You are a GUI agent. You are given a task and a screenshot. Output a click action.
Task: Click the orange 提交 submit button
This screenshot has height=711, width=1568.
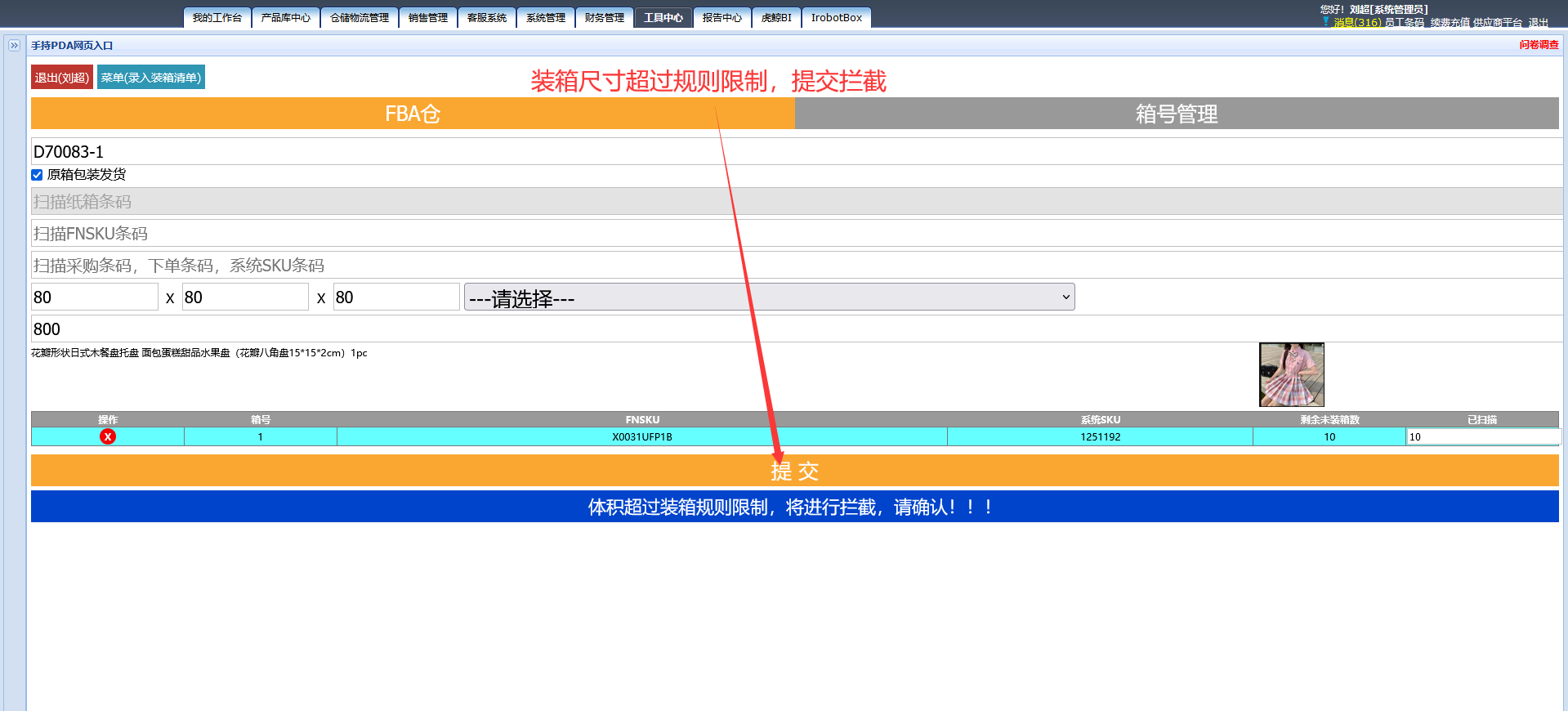(795, 471)
